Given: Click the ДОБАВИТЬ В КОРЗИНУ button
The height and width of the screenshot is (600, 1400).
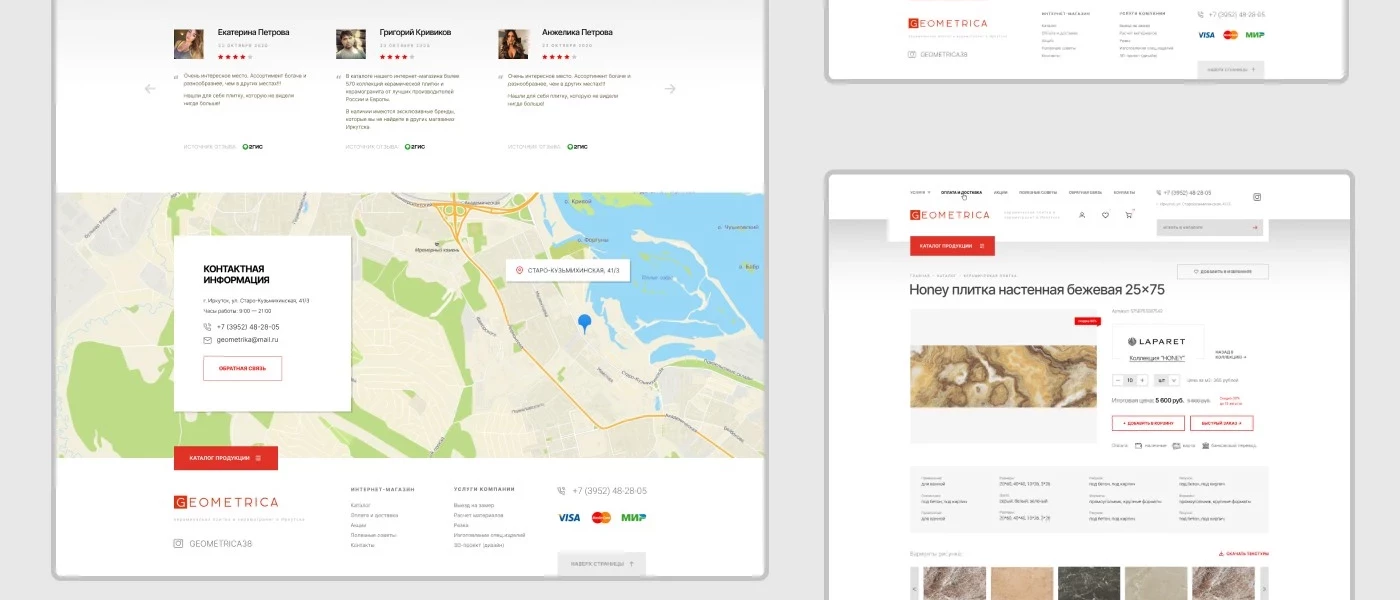Looking at the screenshot, I should click(1148, 424).
